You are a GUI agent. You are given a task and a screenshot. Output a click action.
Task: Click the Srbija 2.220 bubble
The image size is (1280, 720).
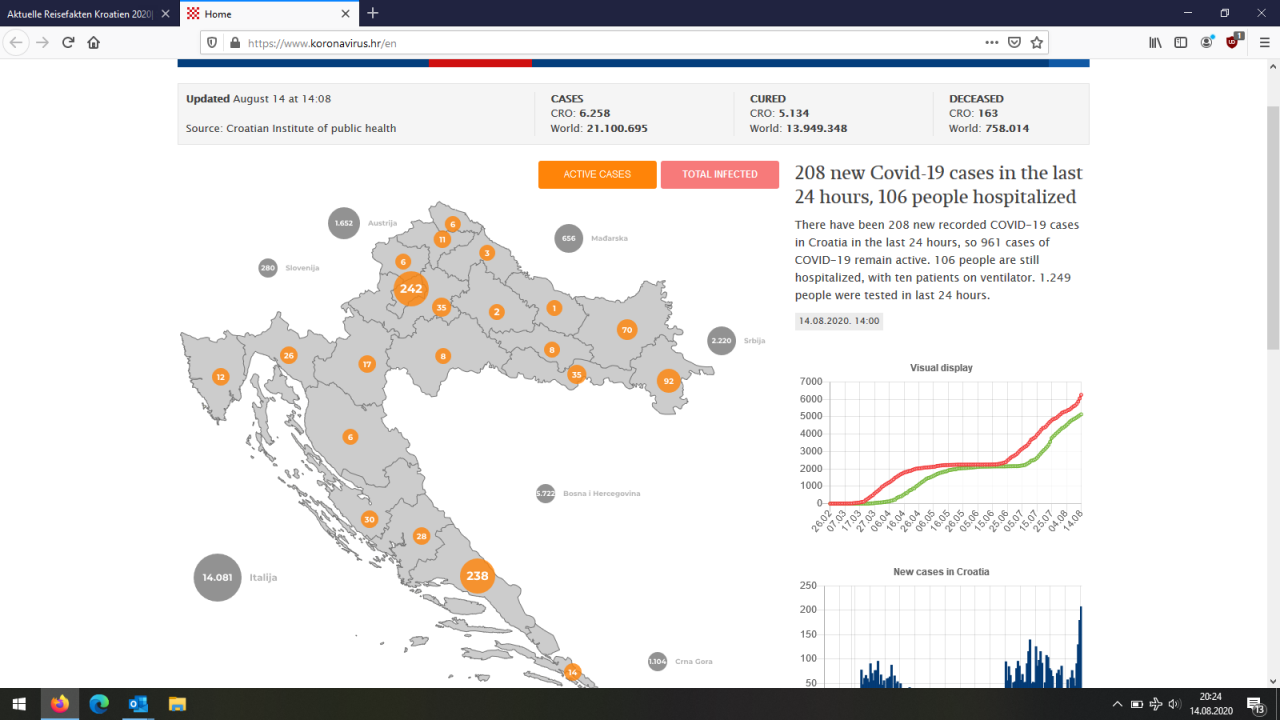[722, 341]
